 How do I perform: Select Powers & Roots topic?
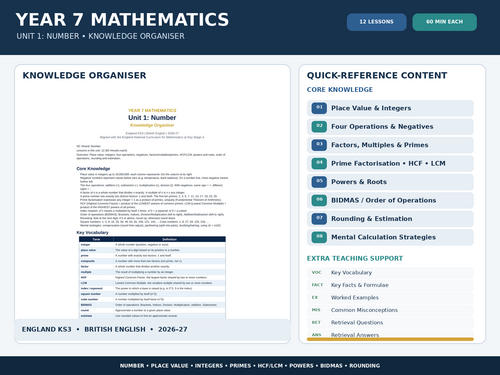[390, 182]
